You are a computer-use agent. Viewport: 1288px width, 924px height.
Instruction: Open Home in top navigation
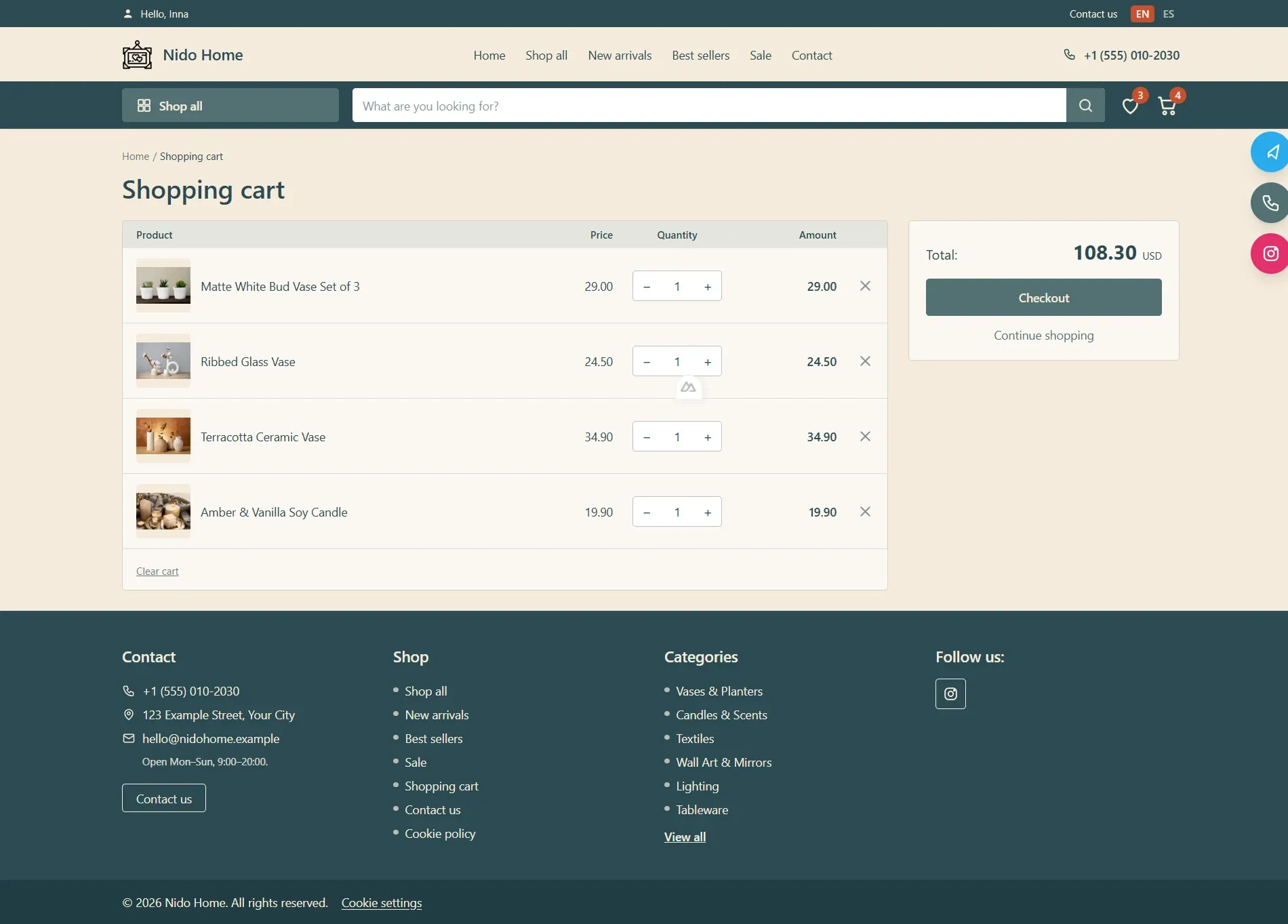tap(489, 56)
